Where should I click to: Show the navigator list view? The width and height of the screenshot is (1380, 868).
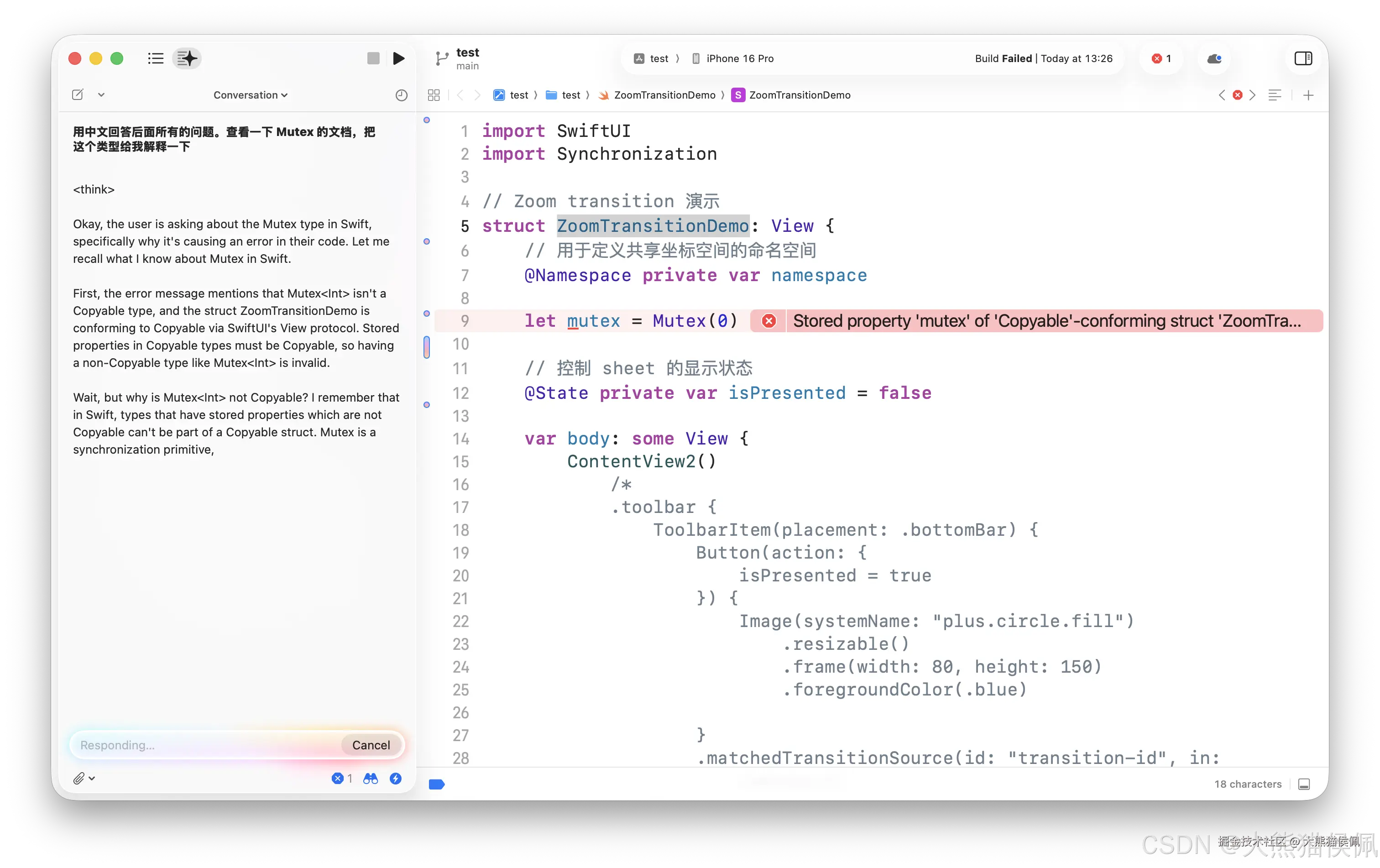[155, 58]
